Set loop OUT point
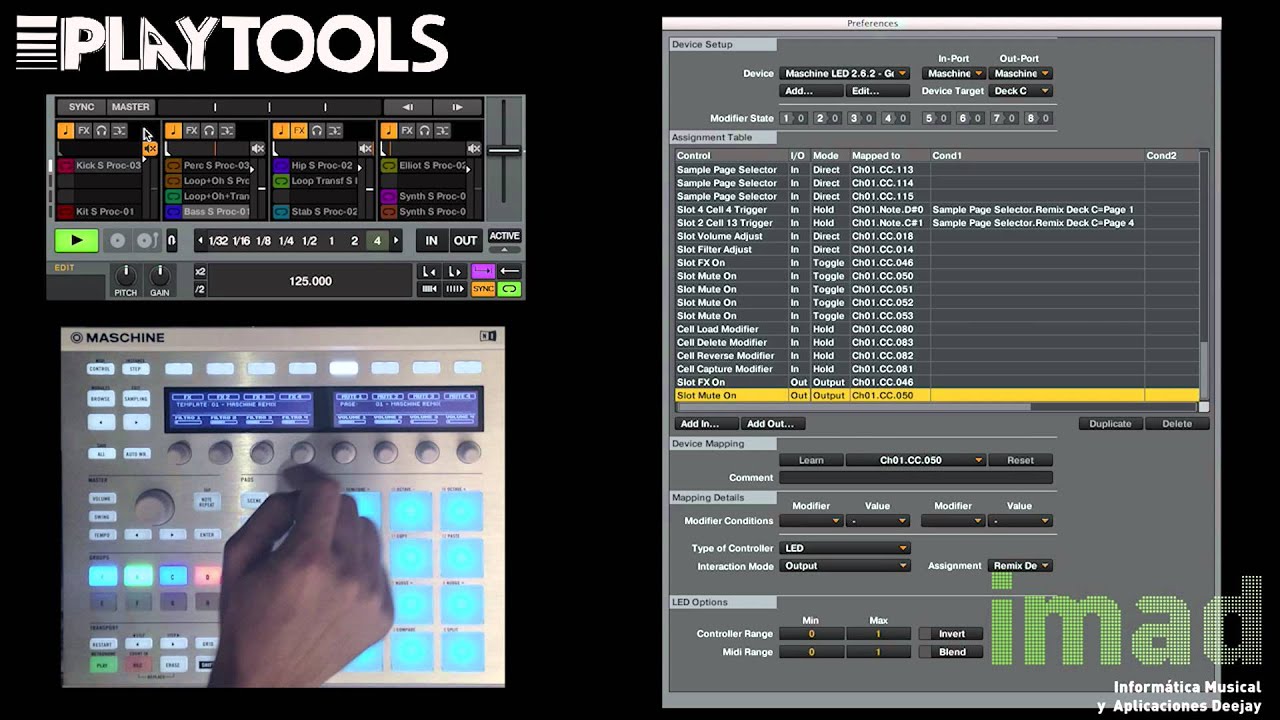The width and height of the screenshot is (1280, 720). (466, 241)
